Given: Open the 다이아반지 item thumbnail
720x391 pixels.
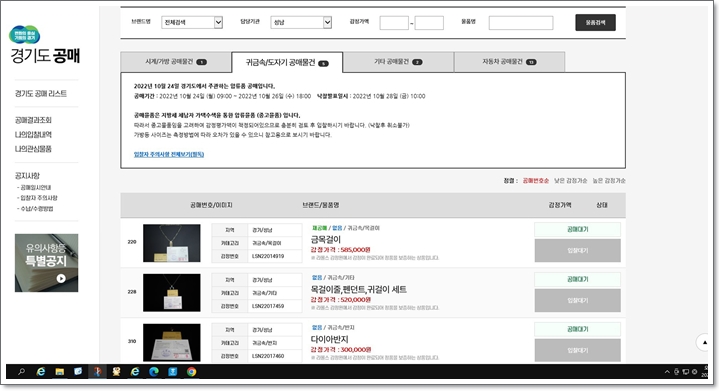Looking at the screenshot, I should (x=172, y=342).
